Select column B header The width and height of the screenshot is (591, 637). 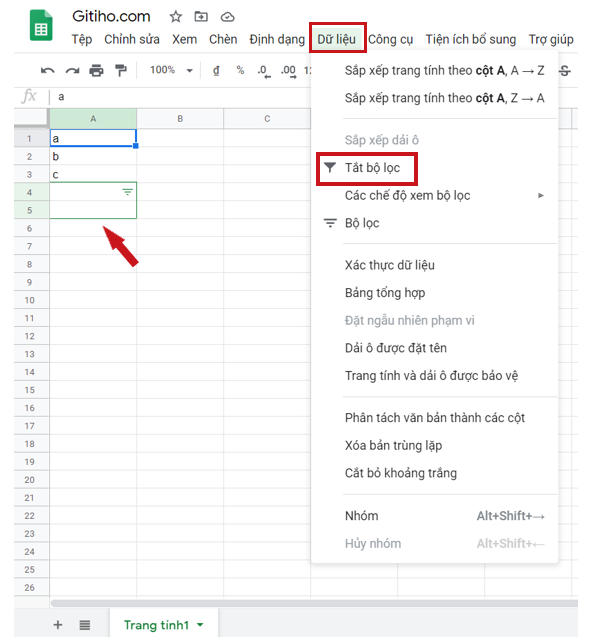(180, 119)
